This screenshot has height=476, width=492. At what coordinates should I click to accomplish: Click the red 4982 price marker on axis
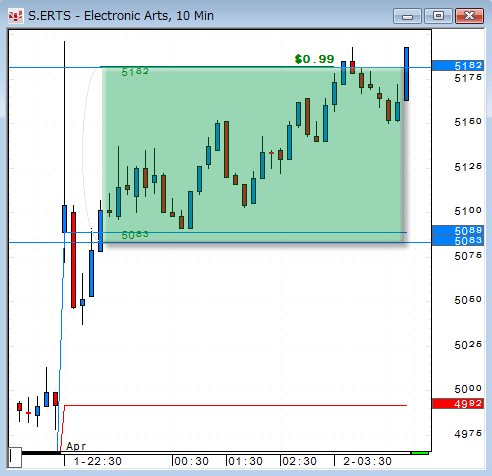tap(458, 403)
